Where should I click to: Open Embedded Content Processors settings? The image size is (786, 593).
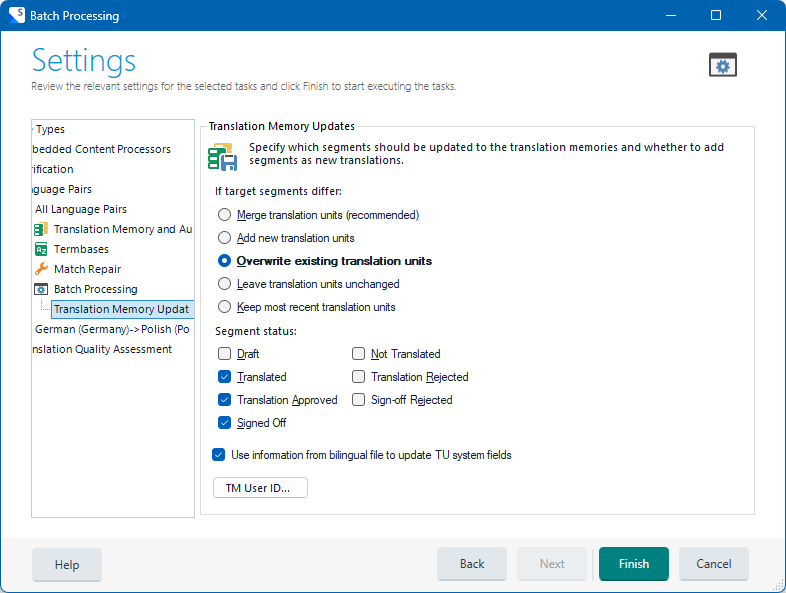click(101, 149)
